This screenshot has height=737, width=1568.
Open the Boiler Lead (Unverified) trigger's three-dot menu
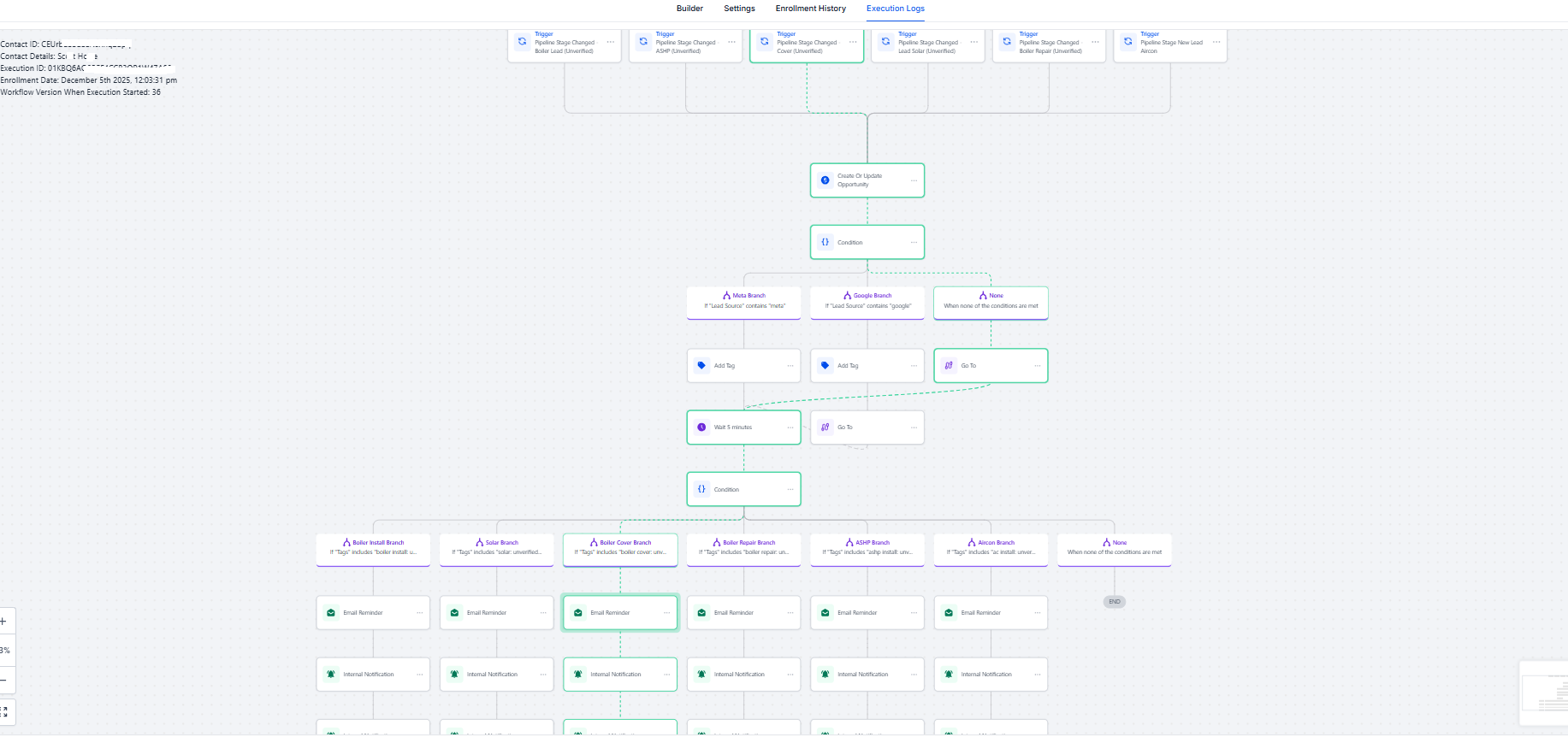pyautogui.click(x=610, y=42)
